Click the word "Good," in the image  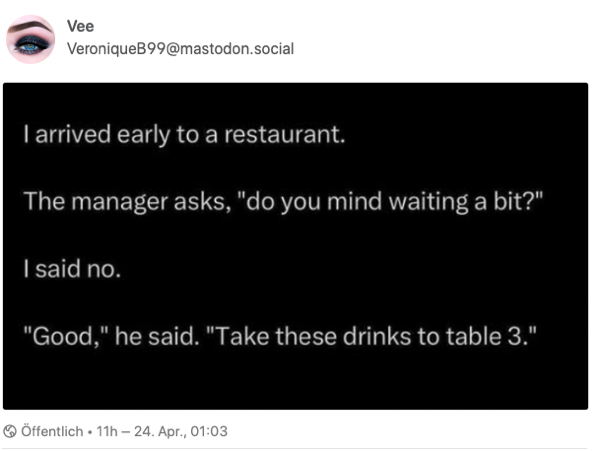tap(61, 335)
